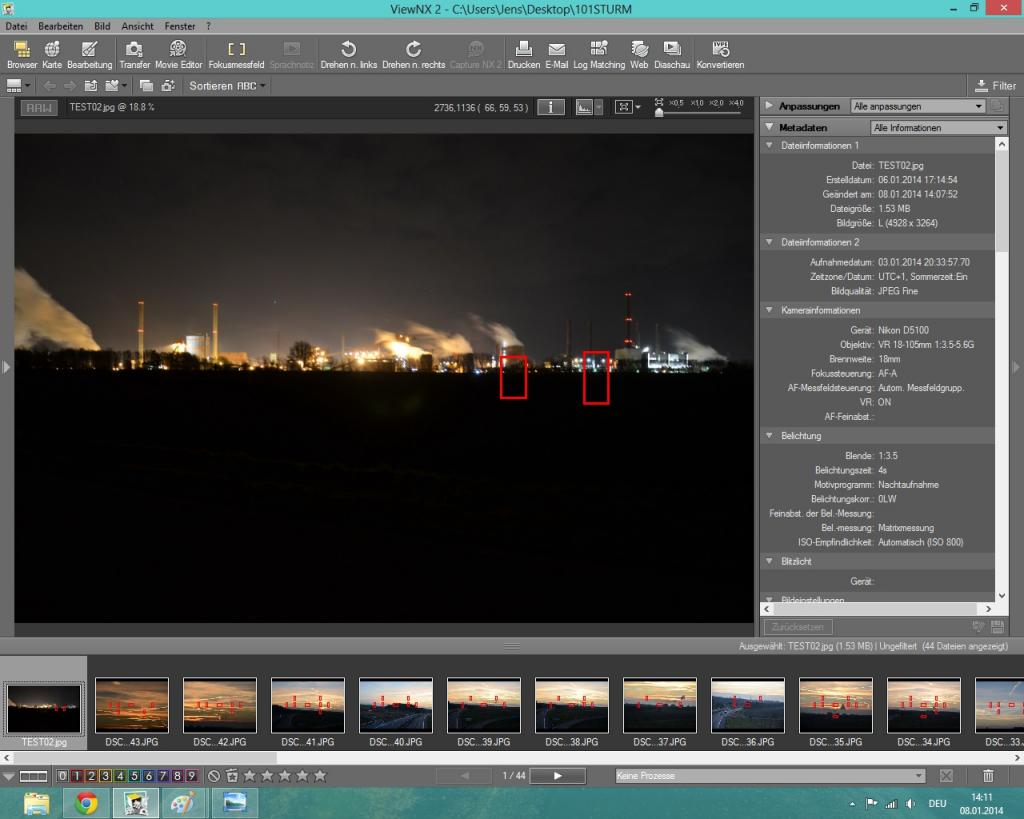Rotate image right with Drehen n. rechts

tap(413, 55)
